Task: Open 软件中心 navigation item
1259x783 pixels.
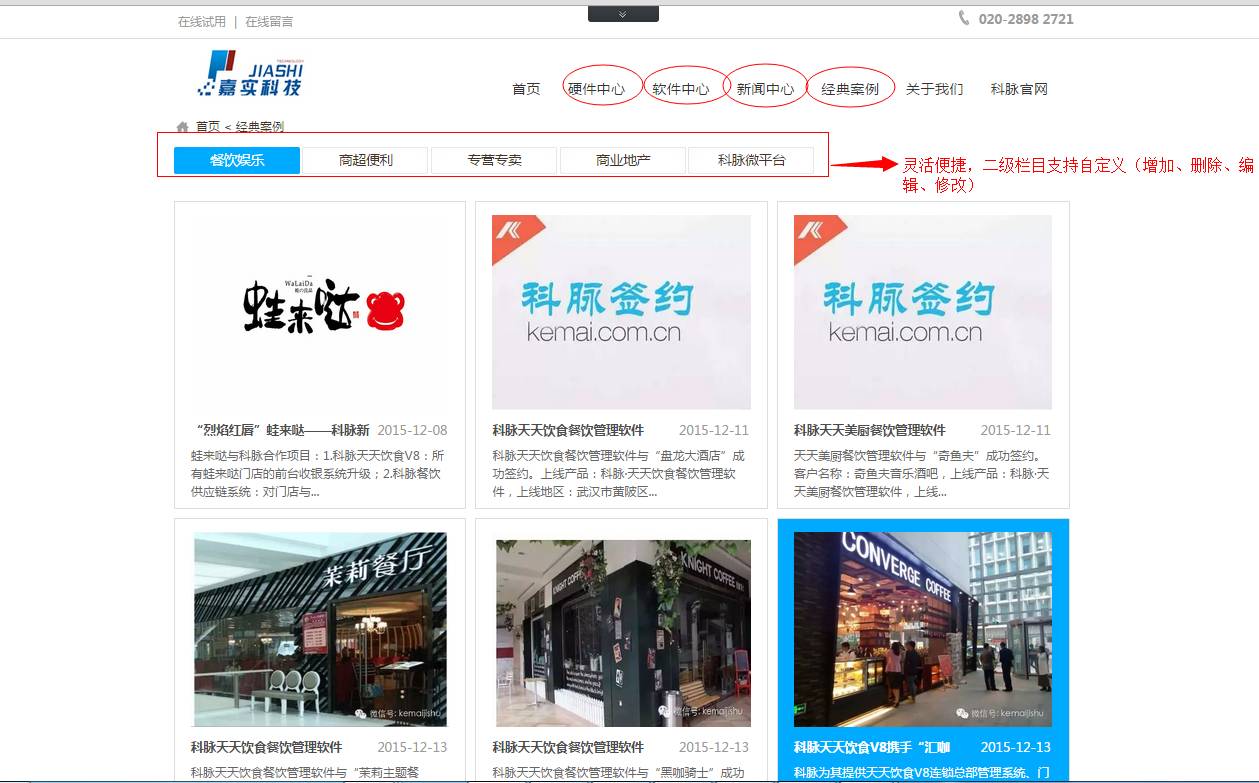Action: (x=681, y=89)
